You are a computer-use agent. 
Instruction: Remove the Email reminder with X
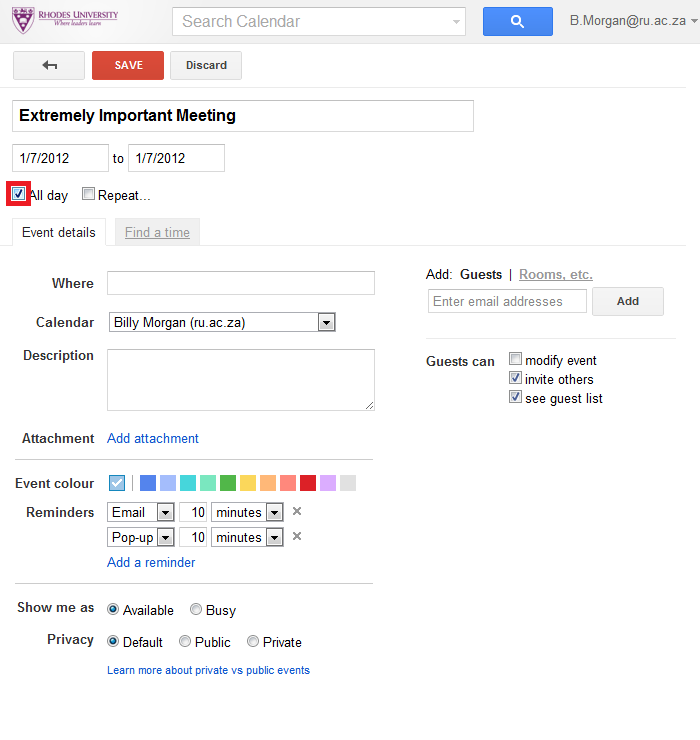pos(297,512)
